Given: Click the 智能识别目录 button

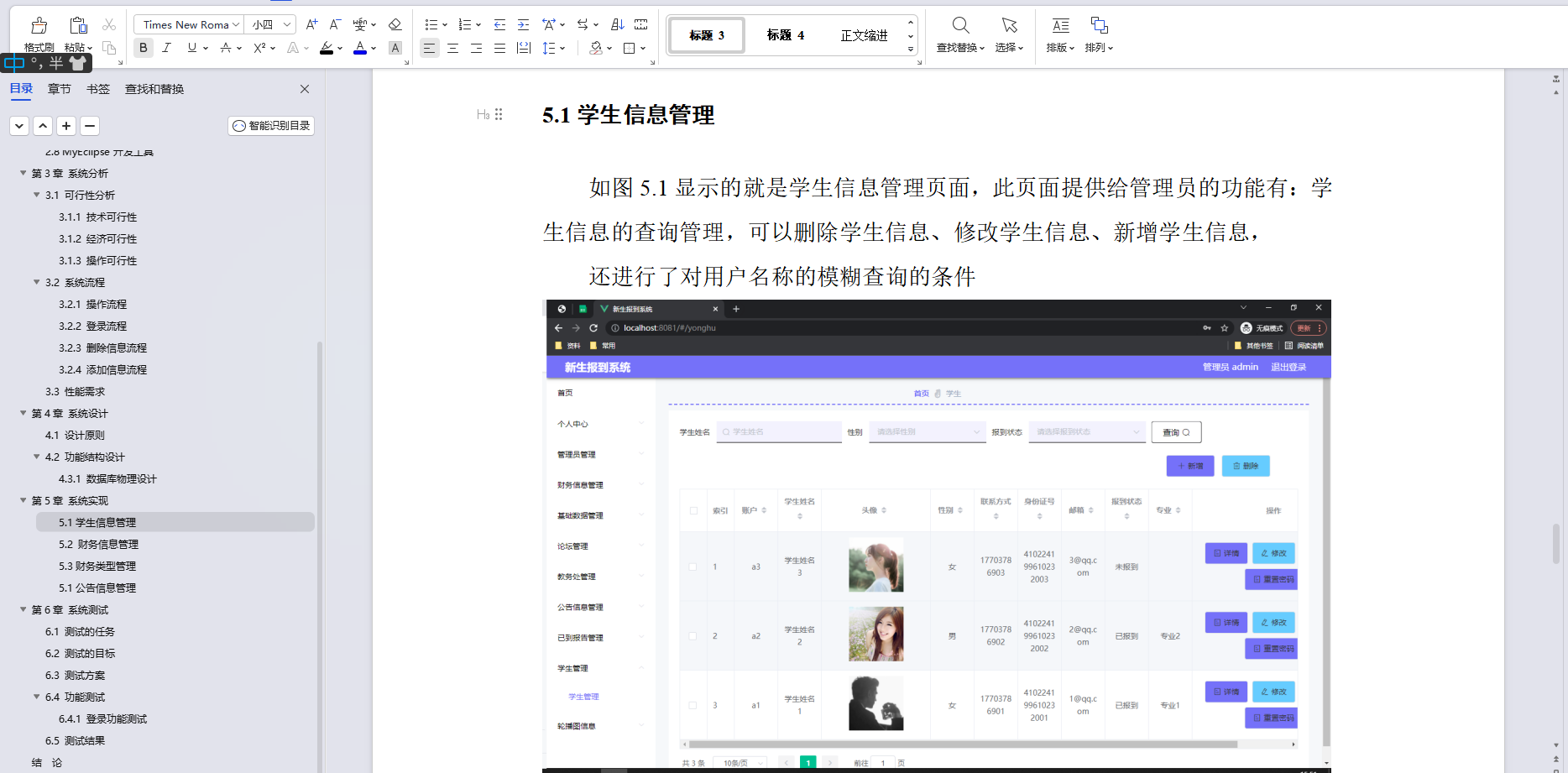Looking at the screenshot, I should [270, 125].
